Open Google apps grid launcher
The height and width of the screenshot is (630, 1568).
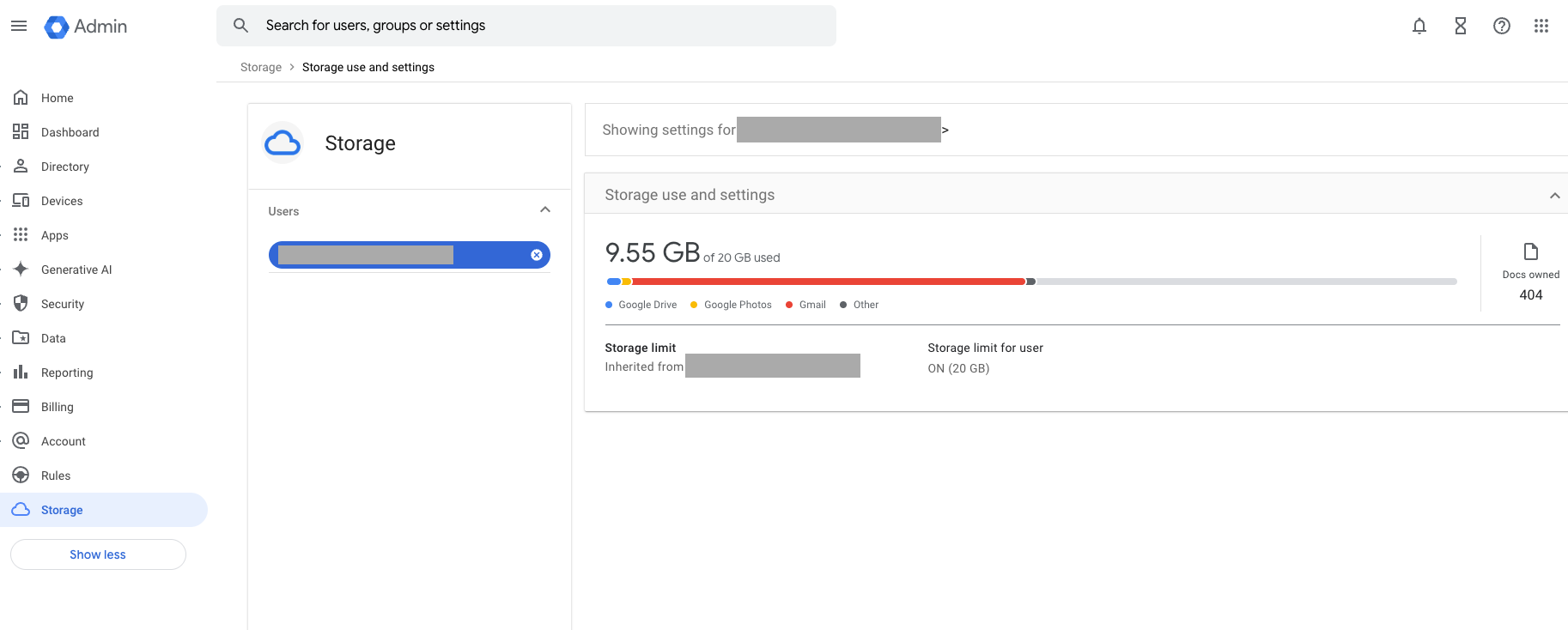(x=1541, y=26)
